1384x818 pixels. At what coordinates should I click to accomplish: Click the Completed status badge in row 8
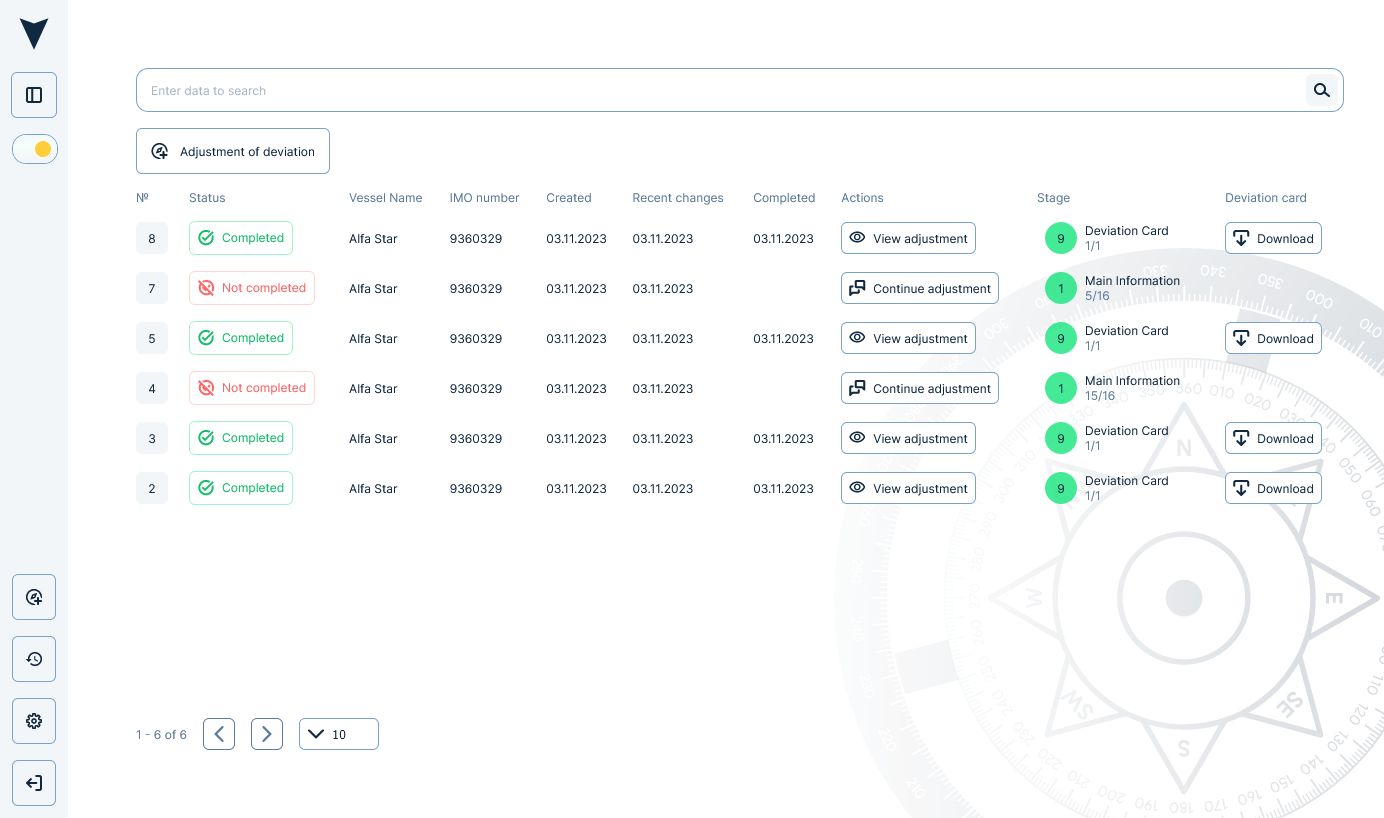[241, 238]
